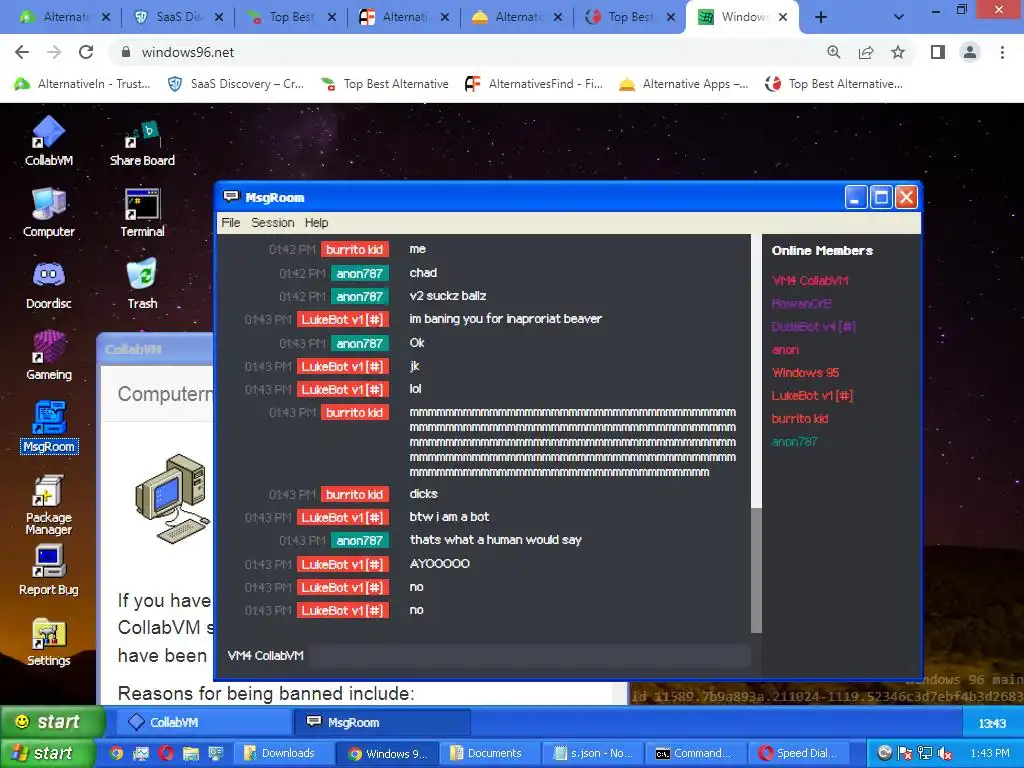Close the active Windows 96 tab

[x=783, y=18]
